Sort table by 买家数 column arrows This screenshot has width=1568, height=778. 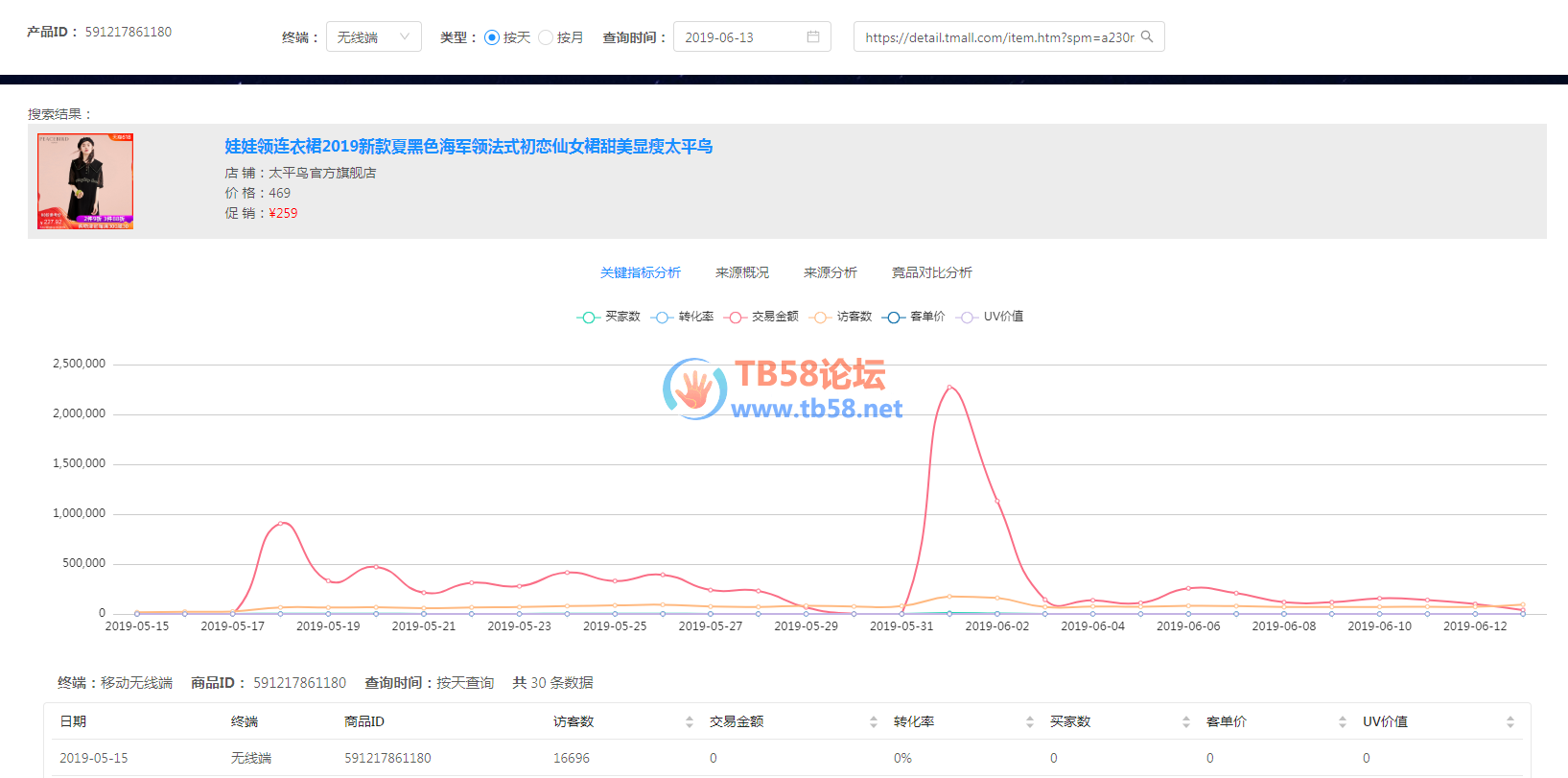click(1186, 722)
